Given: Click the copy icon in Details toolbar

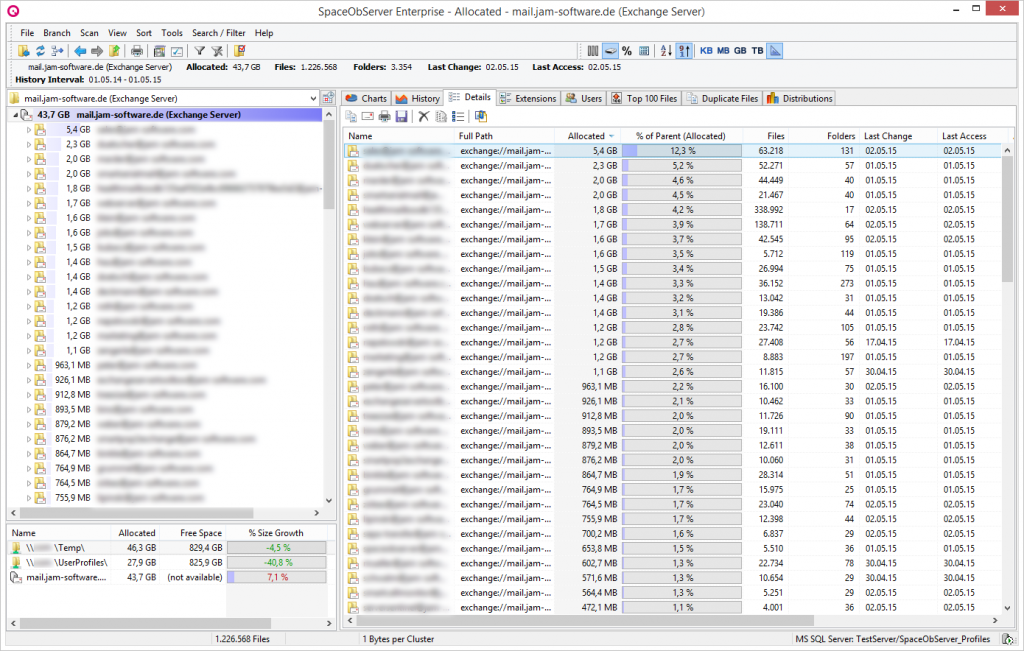Looking at the screenshot, I should tap(351, 116).
